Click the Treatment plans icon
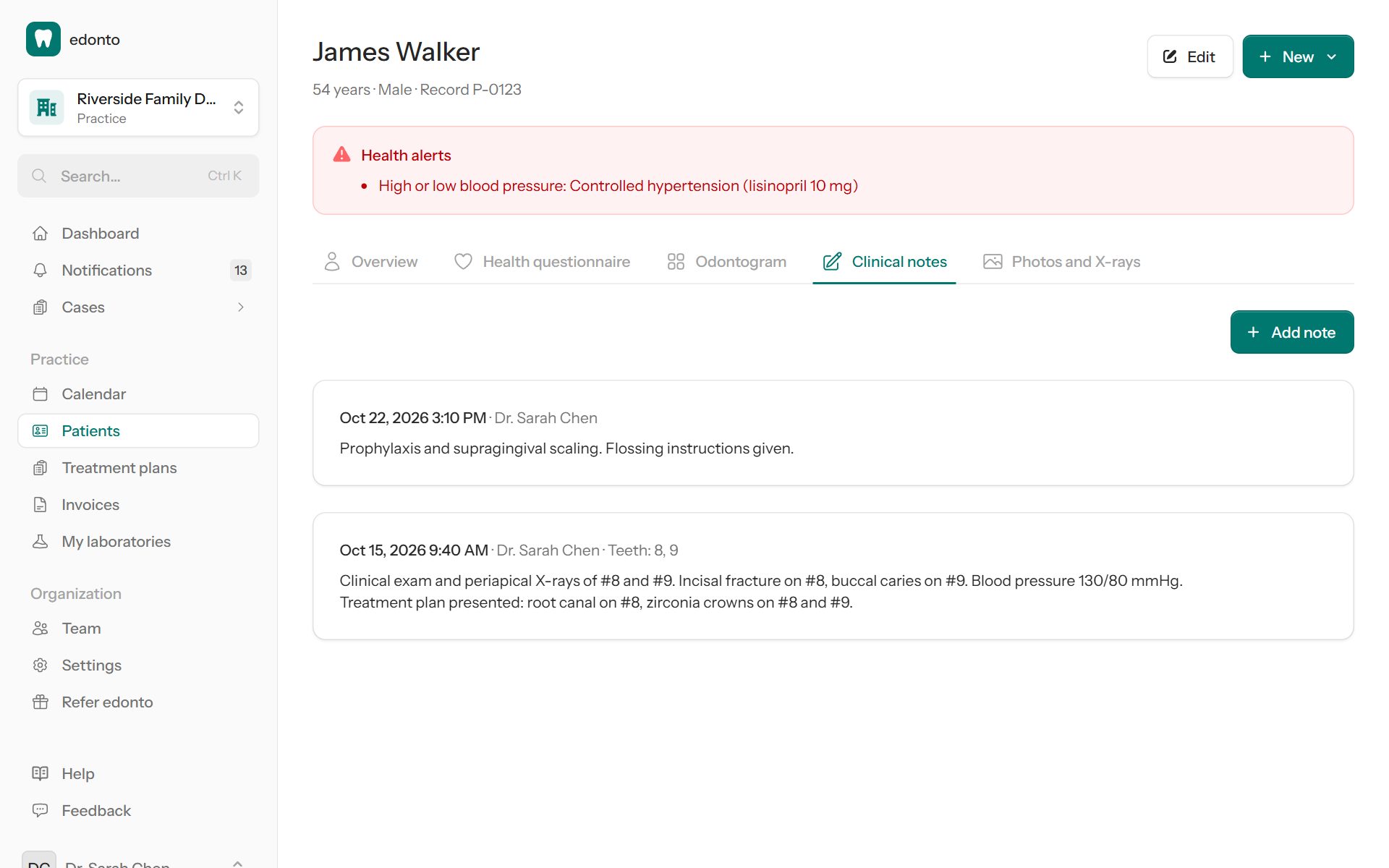The height and width of the screenshot is (868, 1389). click(41, 468)
